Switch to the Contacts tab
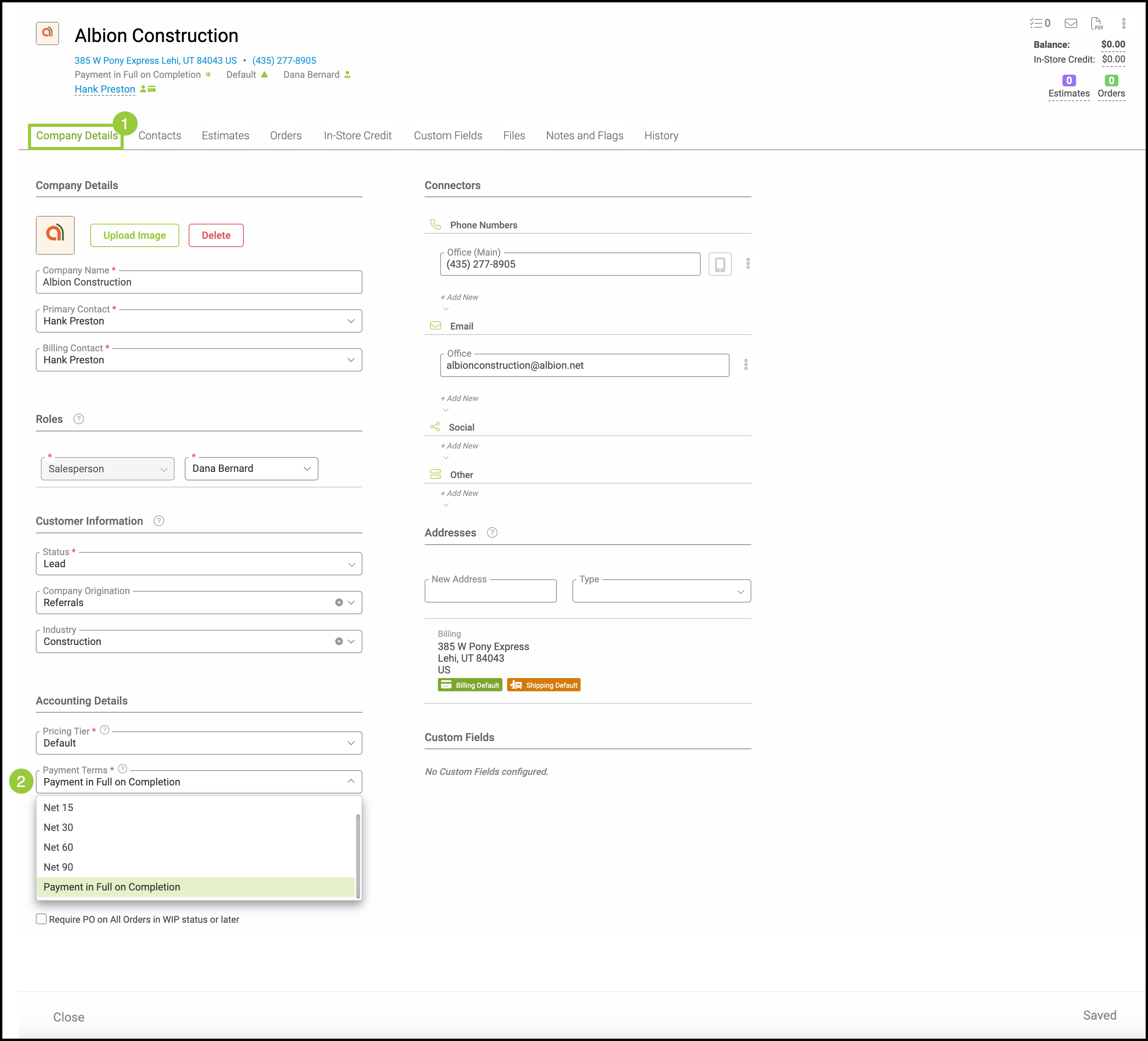This screenshot has width=1148, height=1041. (x=159, y=135)
